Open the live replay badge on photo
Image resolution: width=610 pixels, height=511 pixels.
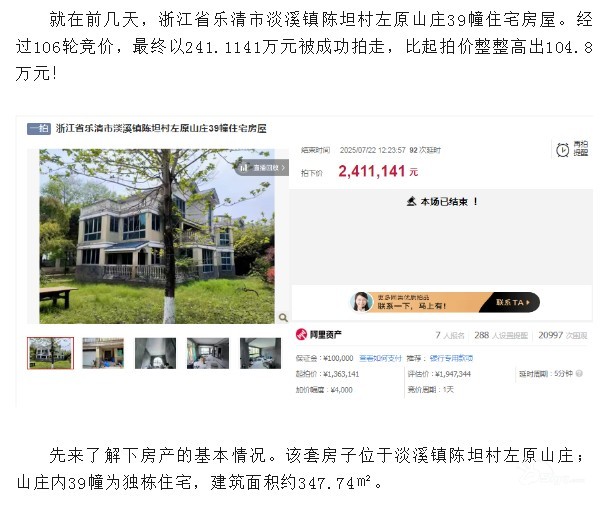(x=262, y=168)
